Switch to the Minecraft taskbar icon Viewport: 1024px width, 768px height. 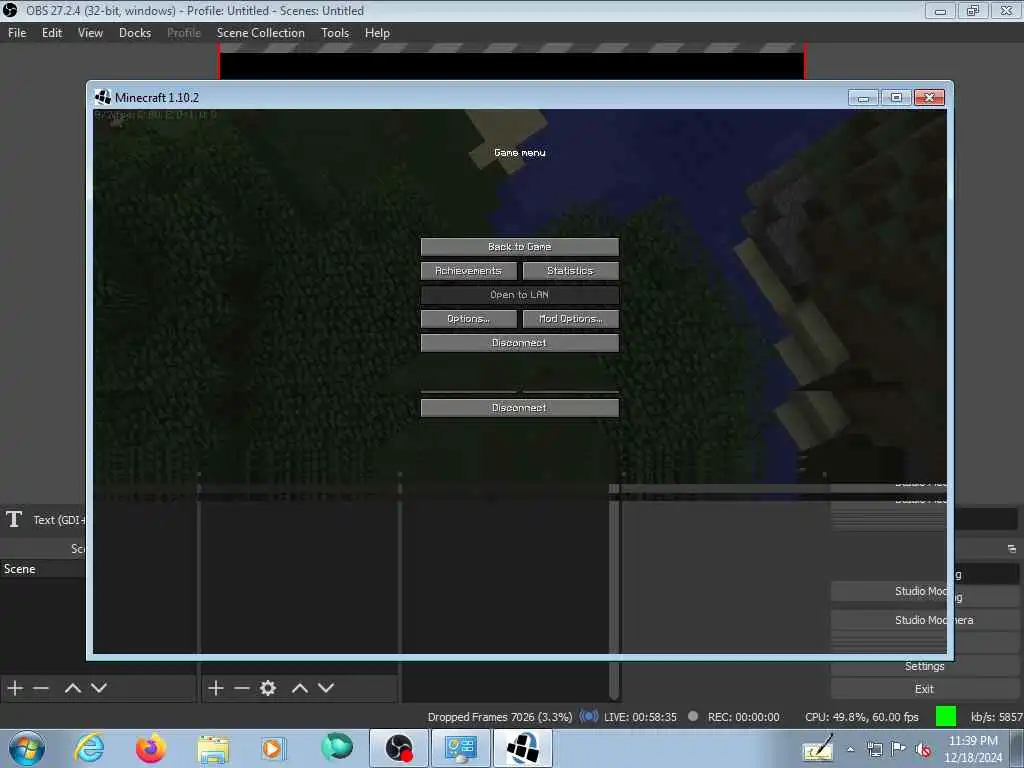pyautogui.click(x=522, y=748)
